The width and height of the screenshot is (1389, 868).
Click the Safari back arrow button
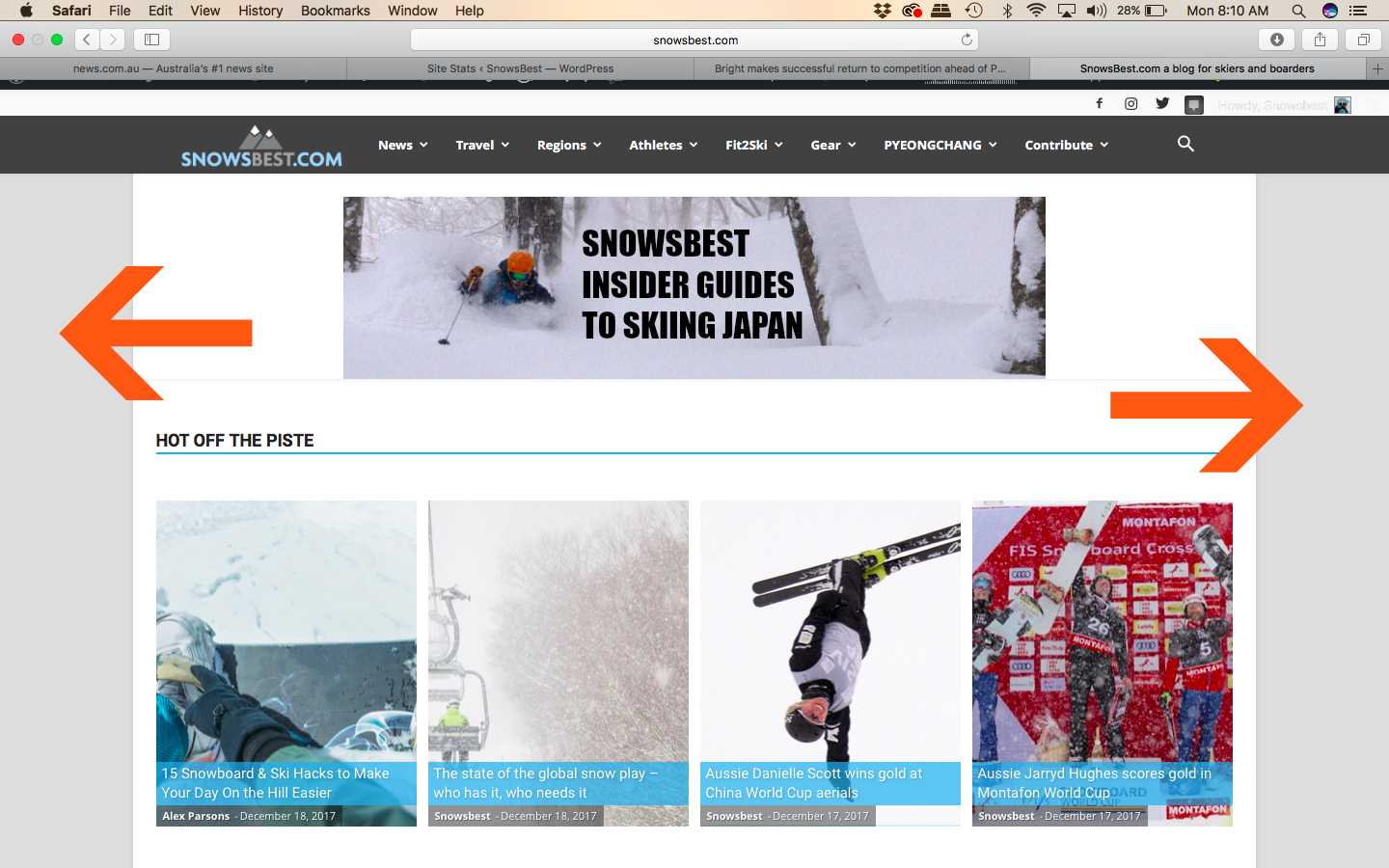[x=87, y=40]
